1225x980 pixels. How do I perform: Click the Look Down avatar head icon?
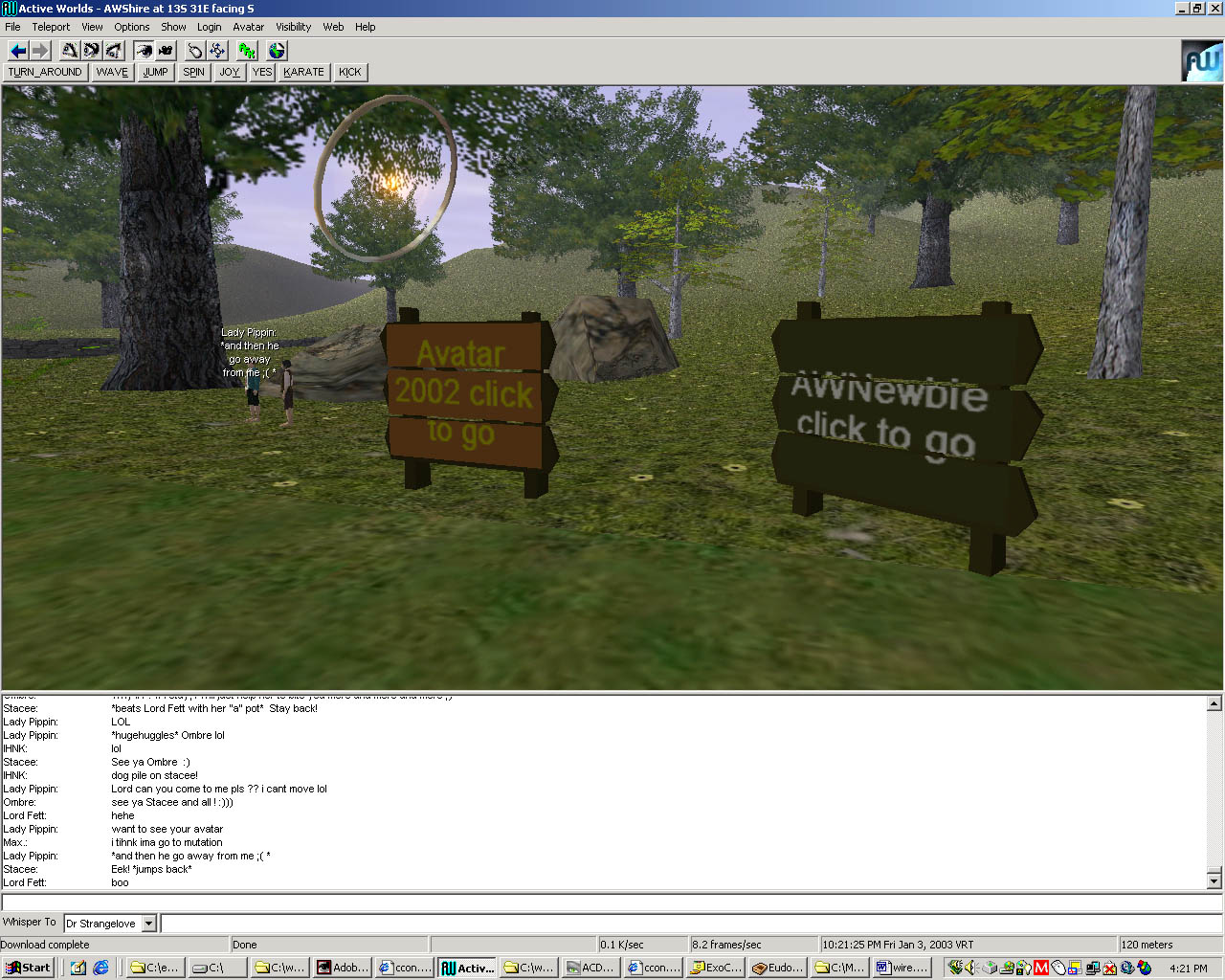114,51
